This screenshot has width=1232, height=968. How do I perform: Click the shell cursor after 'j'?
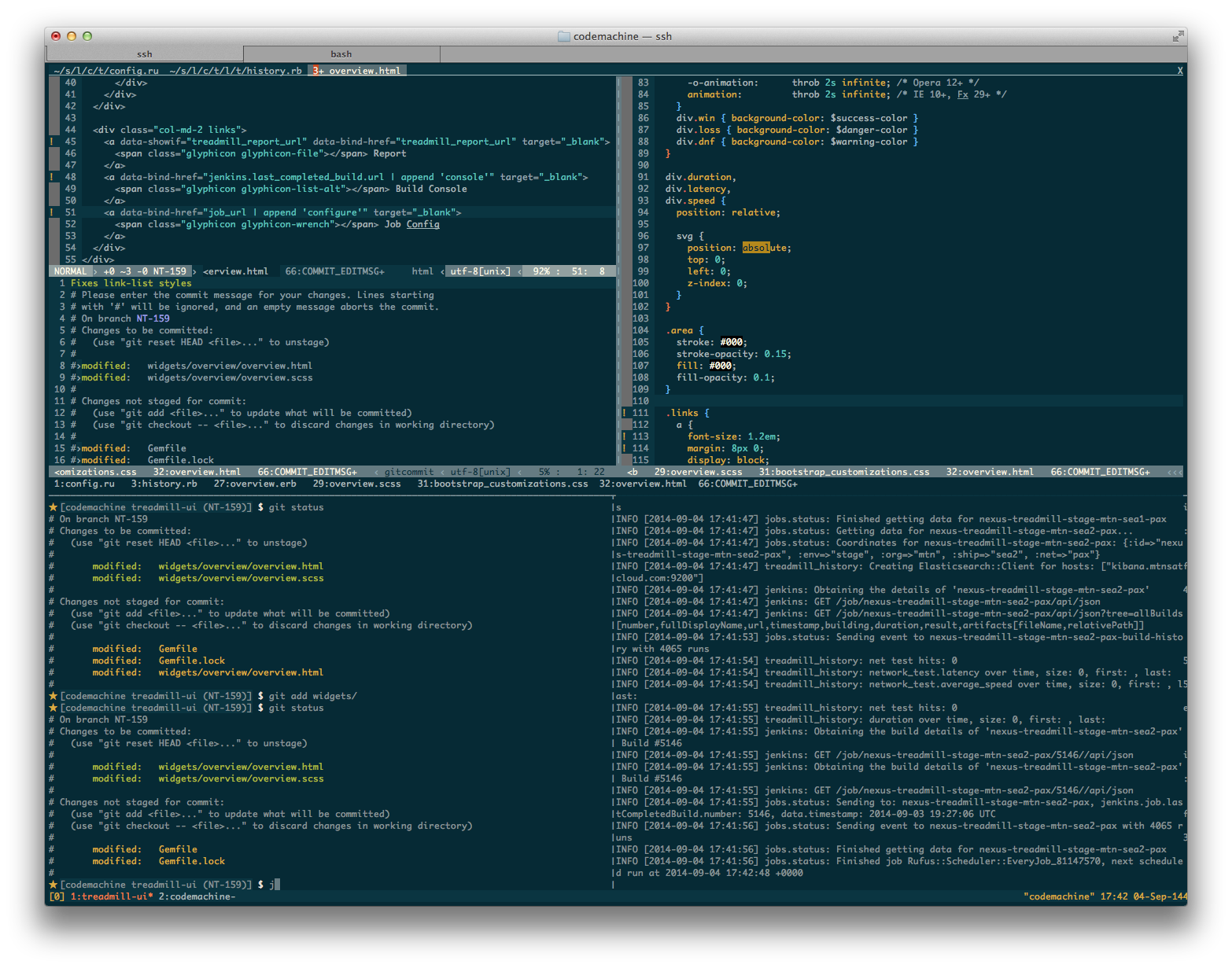point(277,885)
